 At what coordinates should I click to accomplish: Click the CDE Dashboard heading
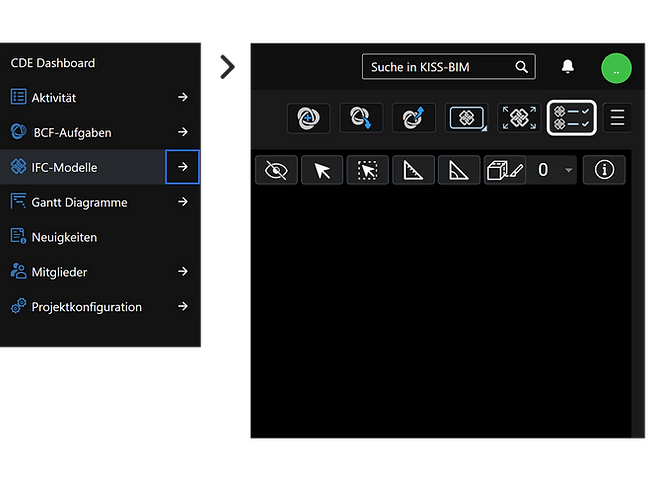click(53, 63)
